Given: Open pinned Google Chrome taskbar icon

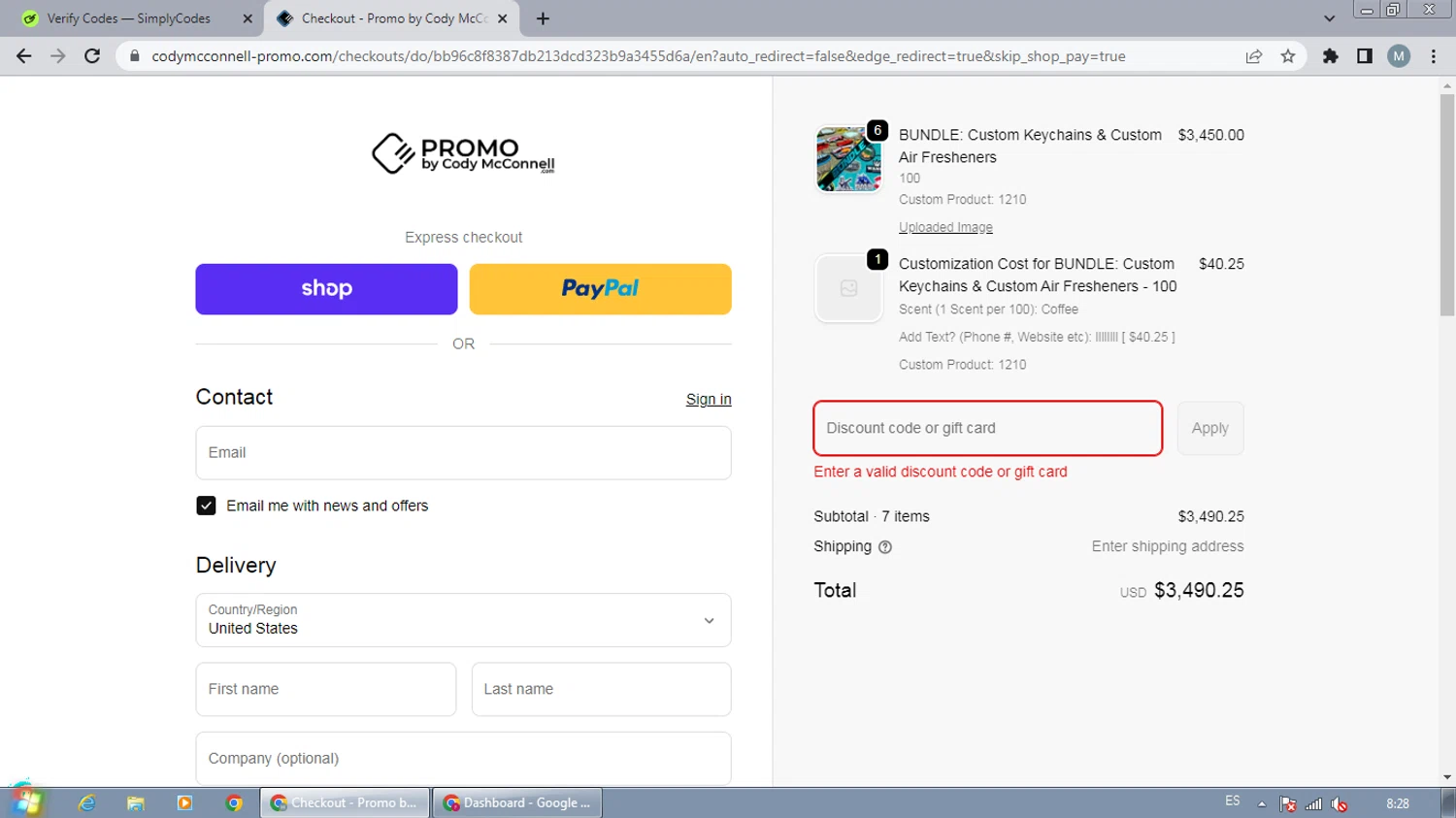Looking at the screenshot, I should point(234,802).
